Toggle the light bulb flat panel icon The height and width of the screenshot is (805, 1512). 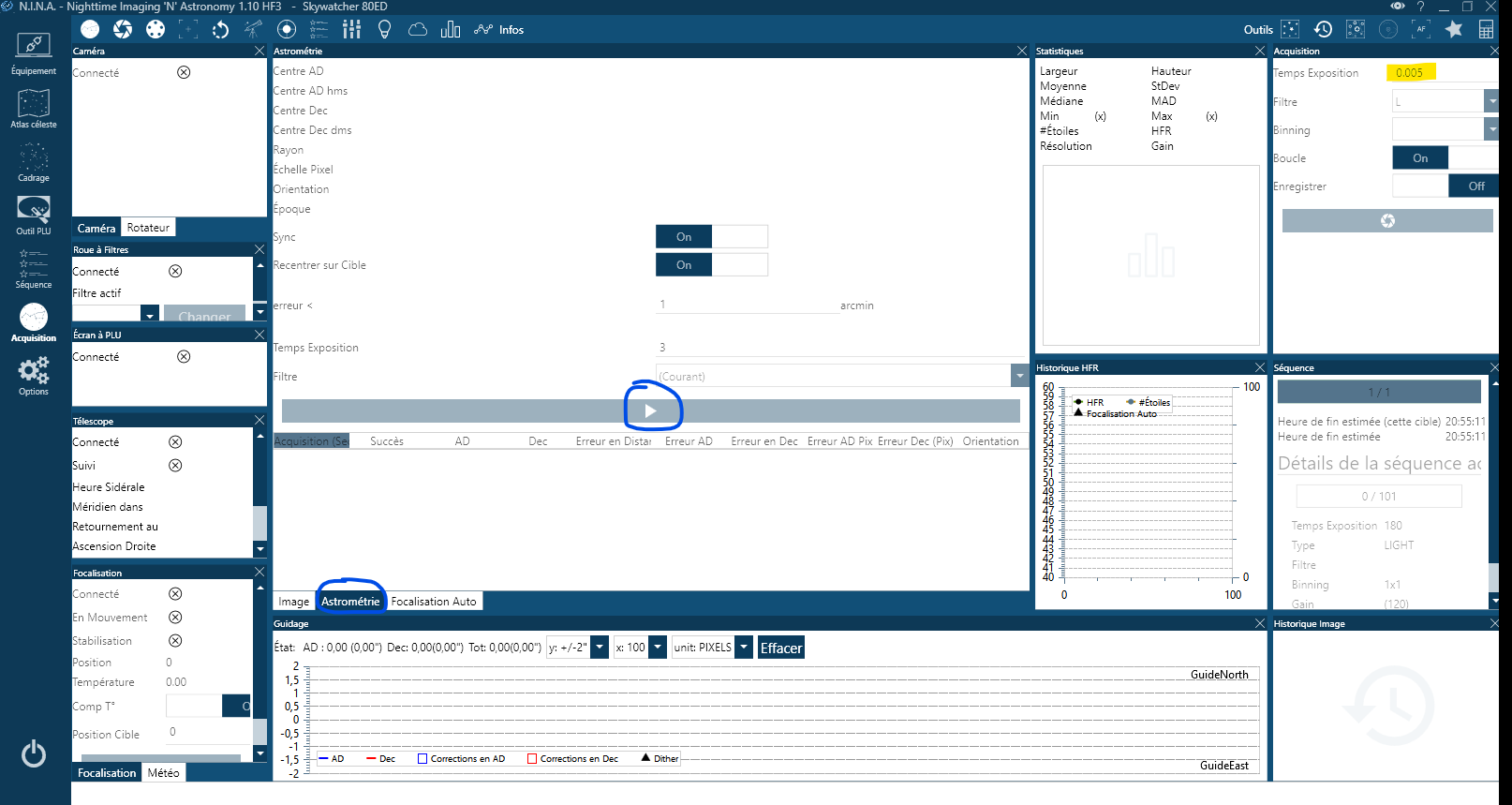click(x=384, y=29)
